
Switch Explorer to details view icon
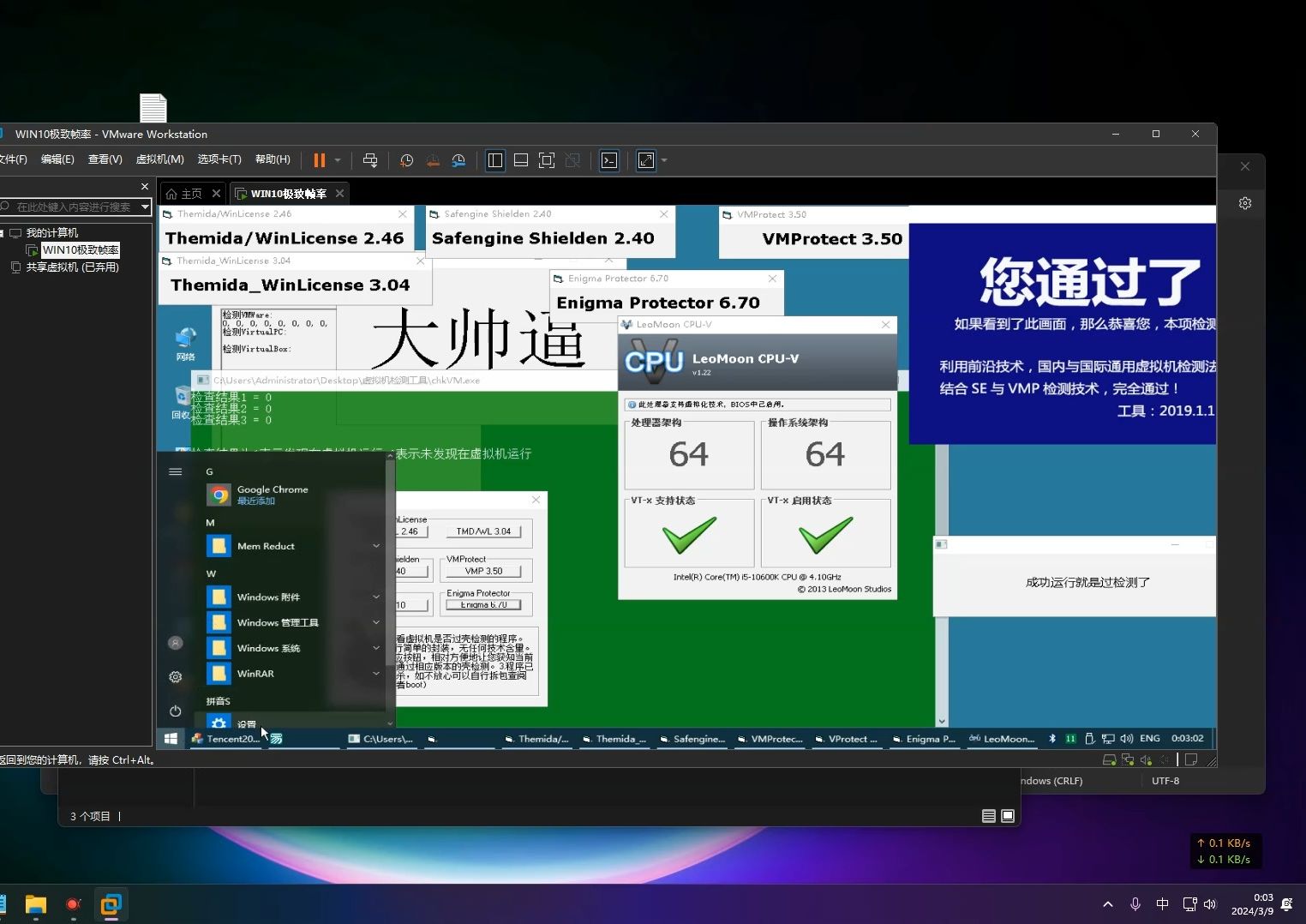[989, 816]
